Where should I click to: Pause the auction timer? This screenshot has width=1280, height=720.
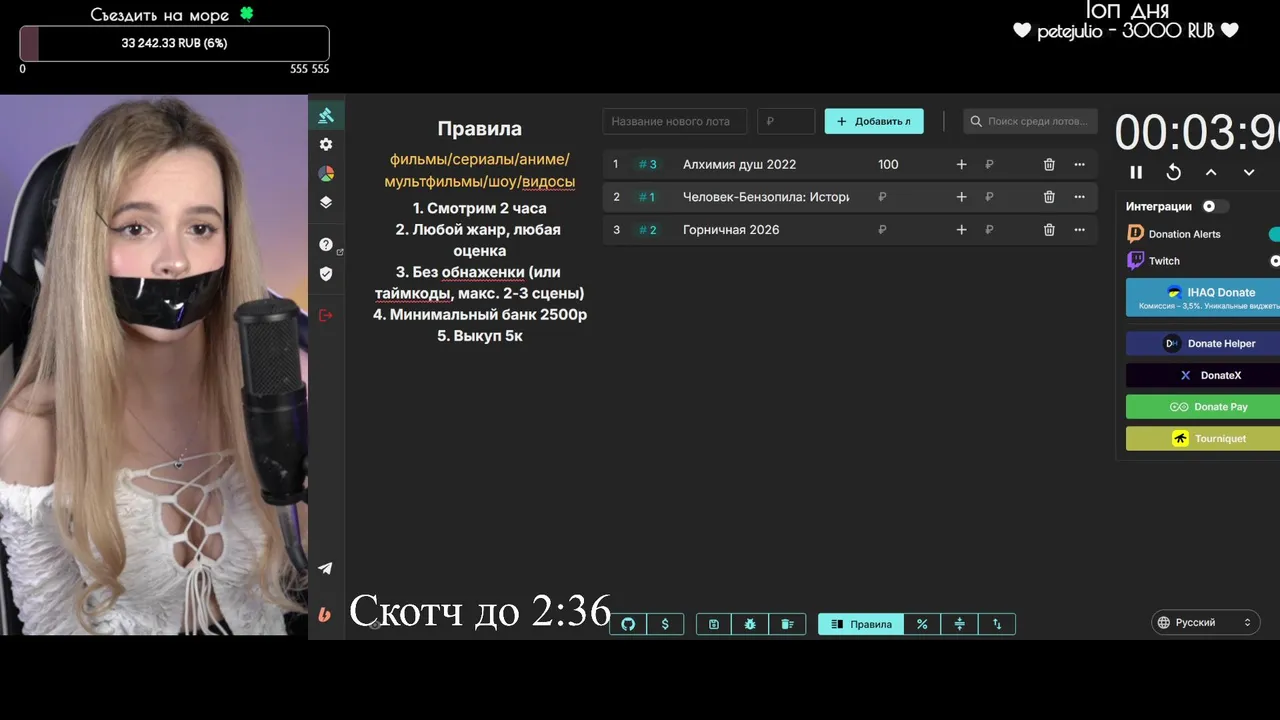1136,172
